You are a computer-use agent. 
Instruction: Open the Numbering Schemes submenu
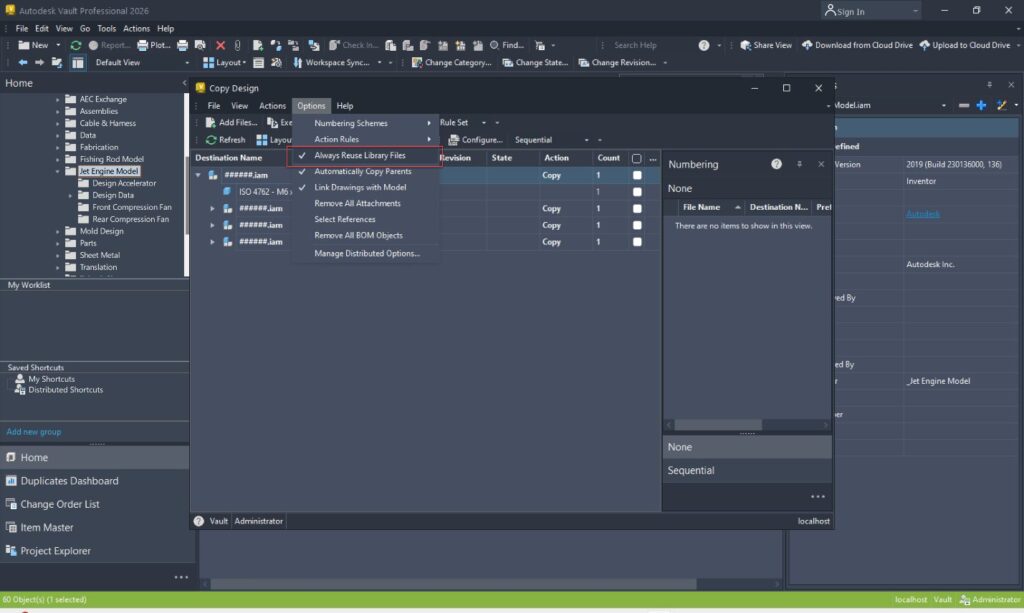pos(351,123)
